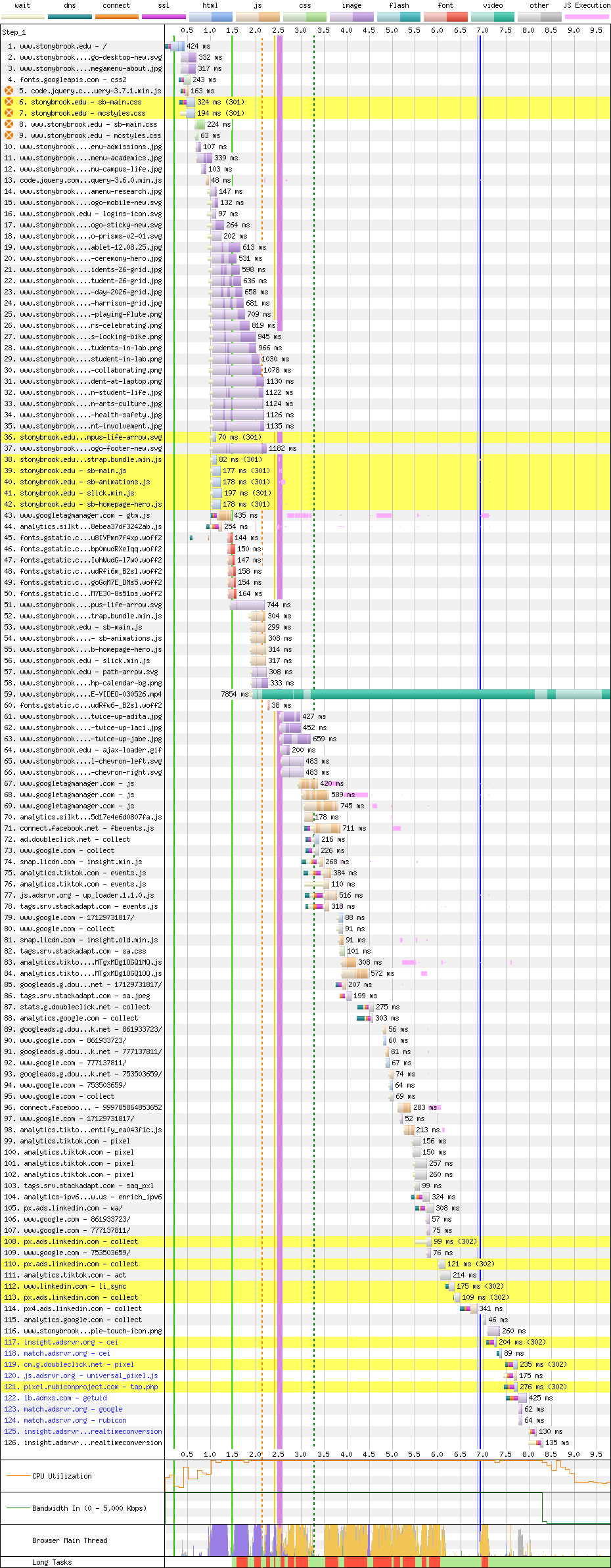Click the 7854 ms timing label

(x=235, y=694)
